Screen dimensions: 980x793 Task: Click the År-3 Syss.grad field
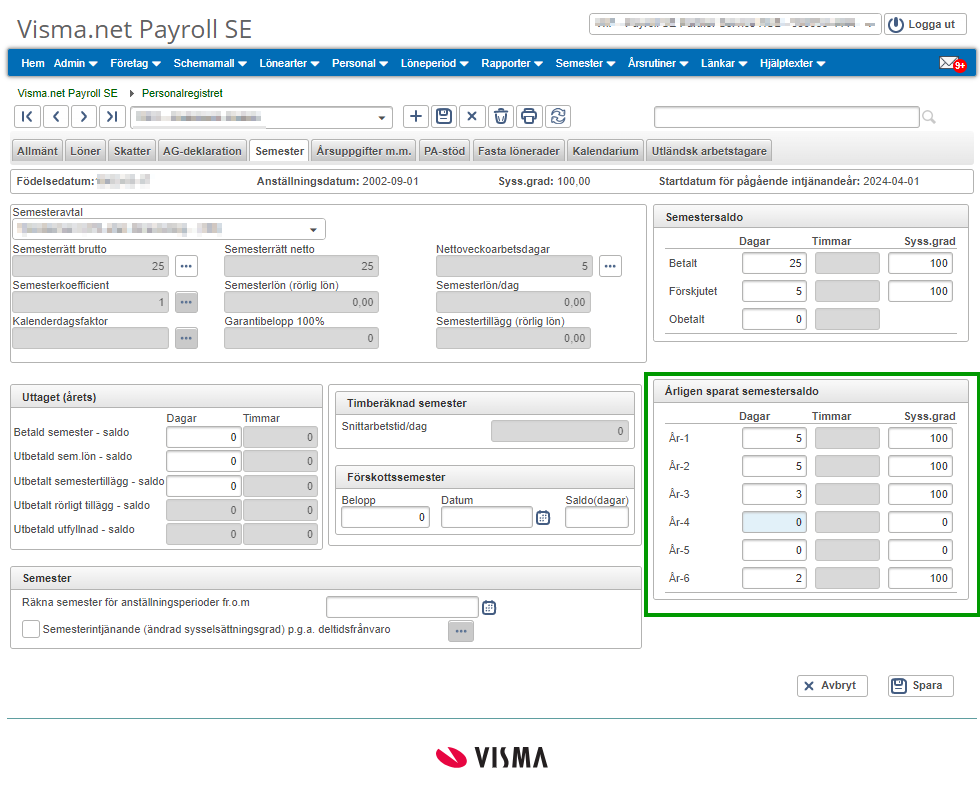pyautogui.click(x=920, y=494)
